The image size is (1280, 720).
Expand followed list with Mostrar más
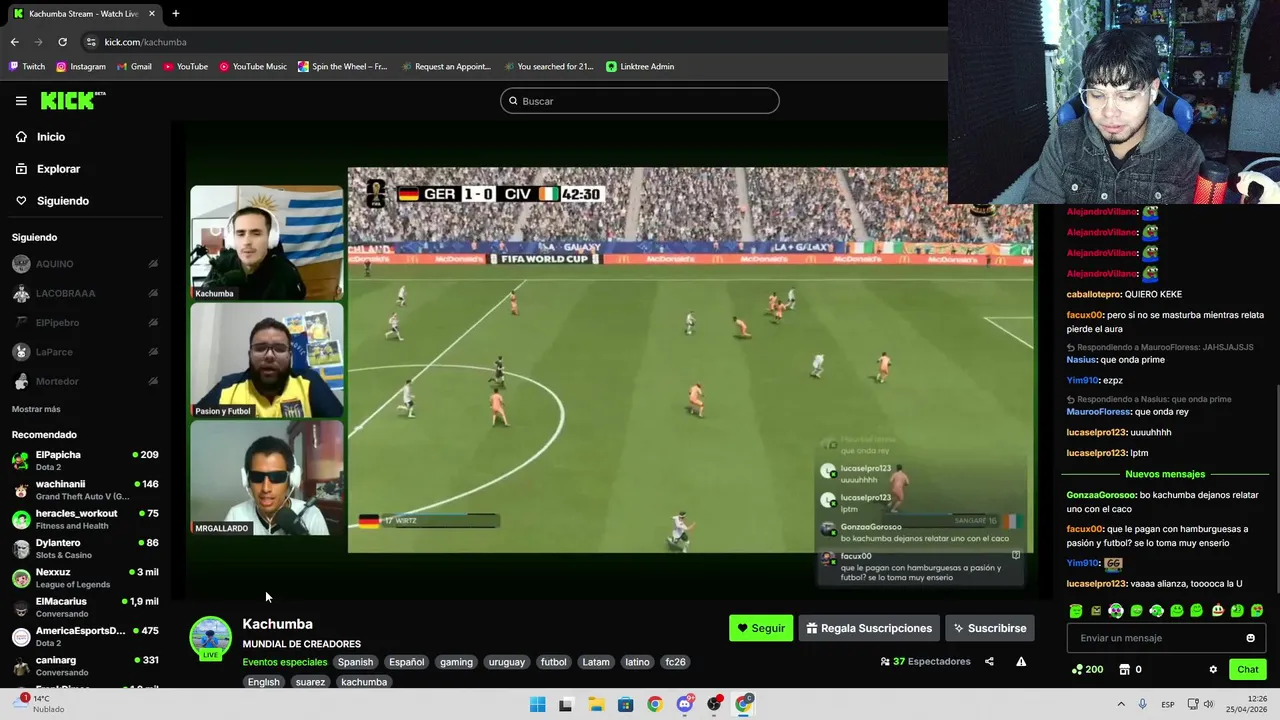point(36,409)
